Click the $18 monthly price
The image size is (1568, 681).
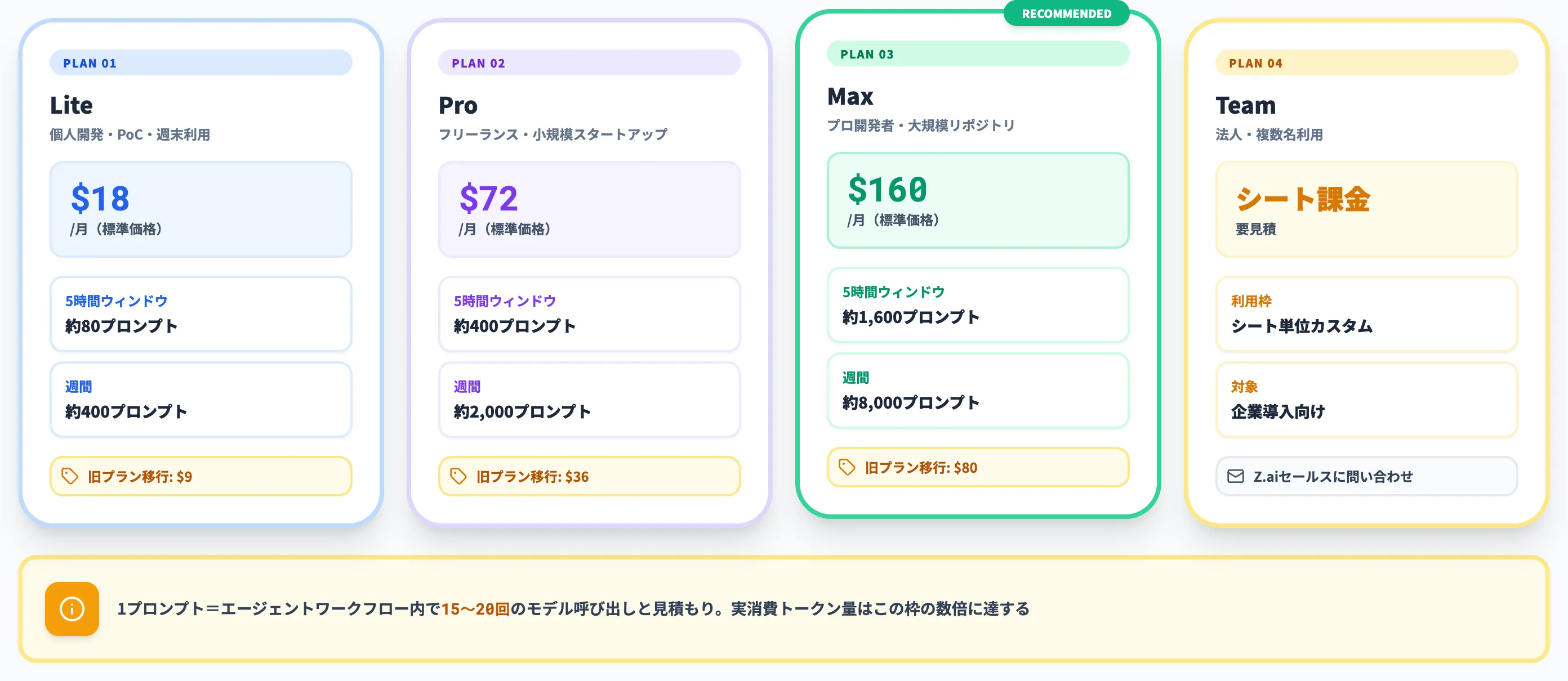100,198
